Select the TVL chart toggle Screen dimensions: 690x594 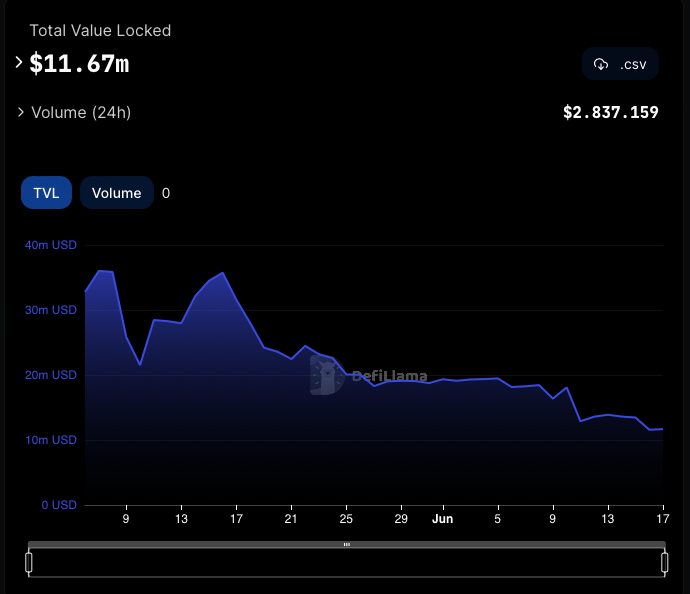(x=46, y=193)
